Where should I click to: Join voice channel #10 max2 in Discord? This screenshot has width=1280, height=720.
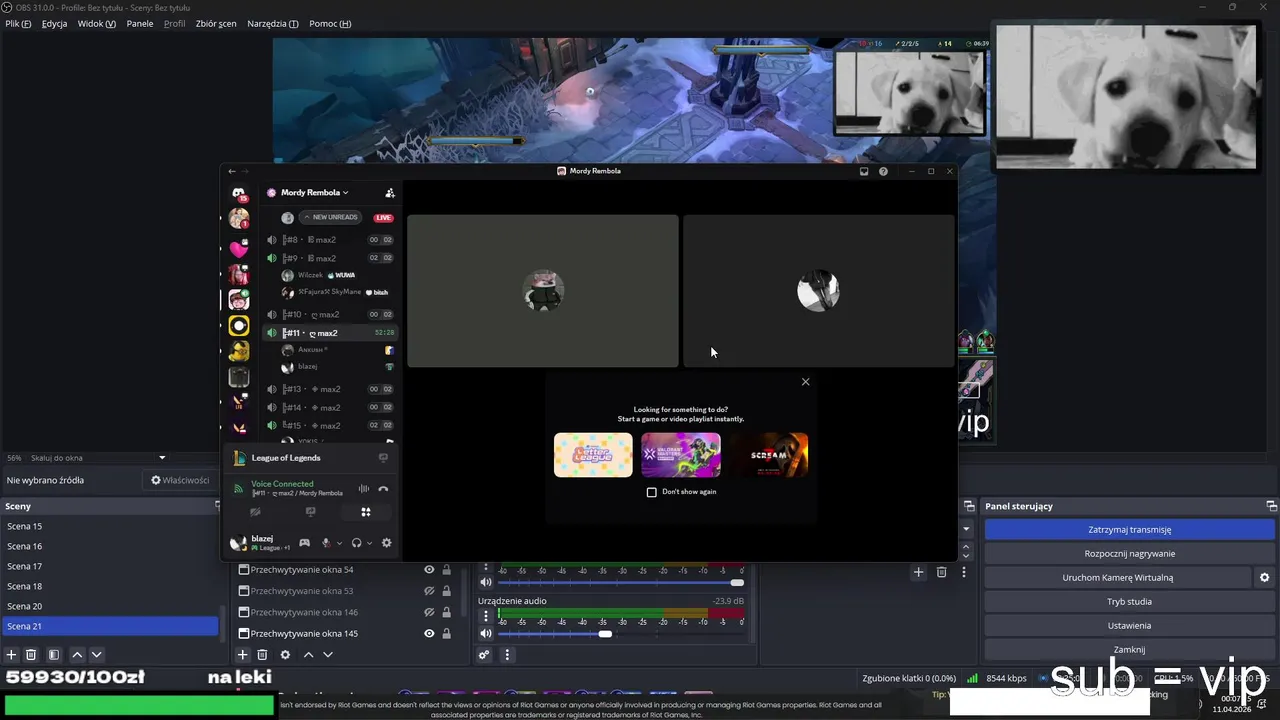tap(329, 315)
